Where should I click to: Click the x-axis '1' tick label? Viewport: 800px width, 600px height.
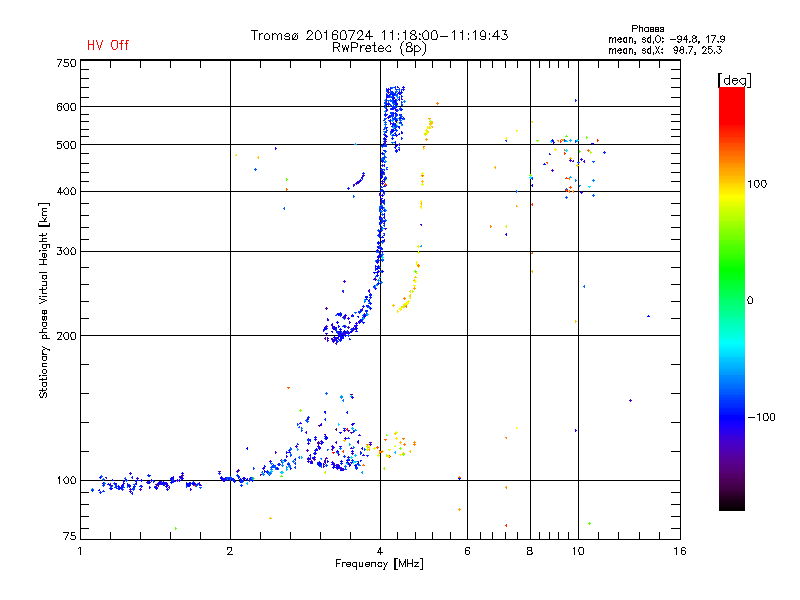(x=80, y=551)
